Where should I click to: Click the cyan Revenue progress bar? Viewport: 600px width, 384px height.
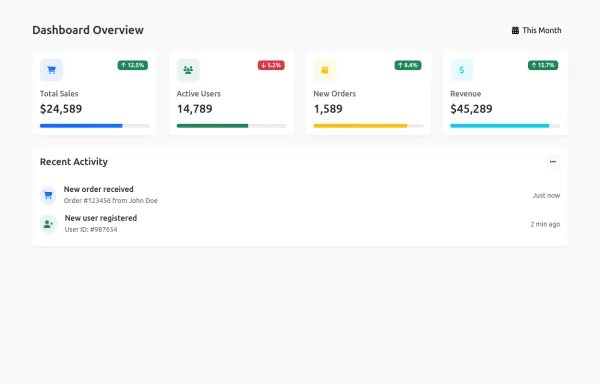pyautogui.click(x=505, y=126)
